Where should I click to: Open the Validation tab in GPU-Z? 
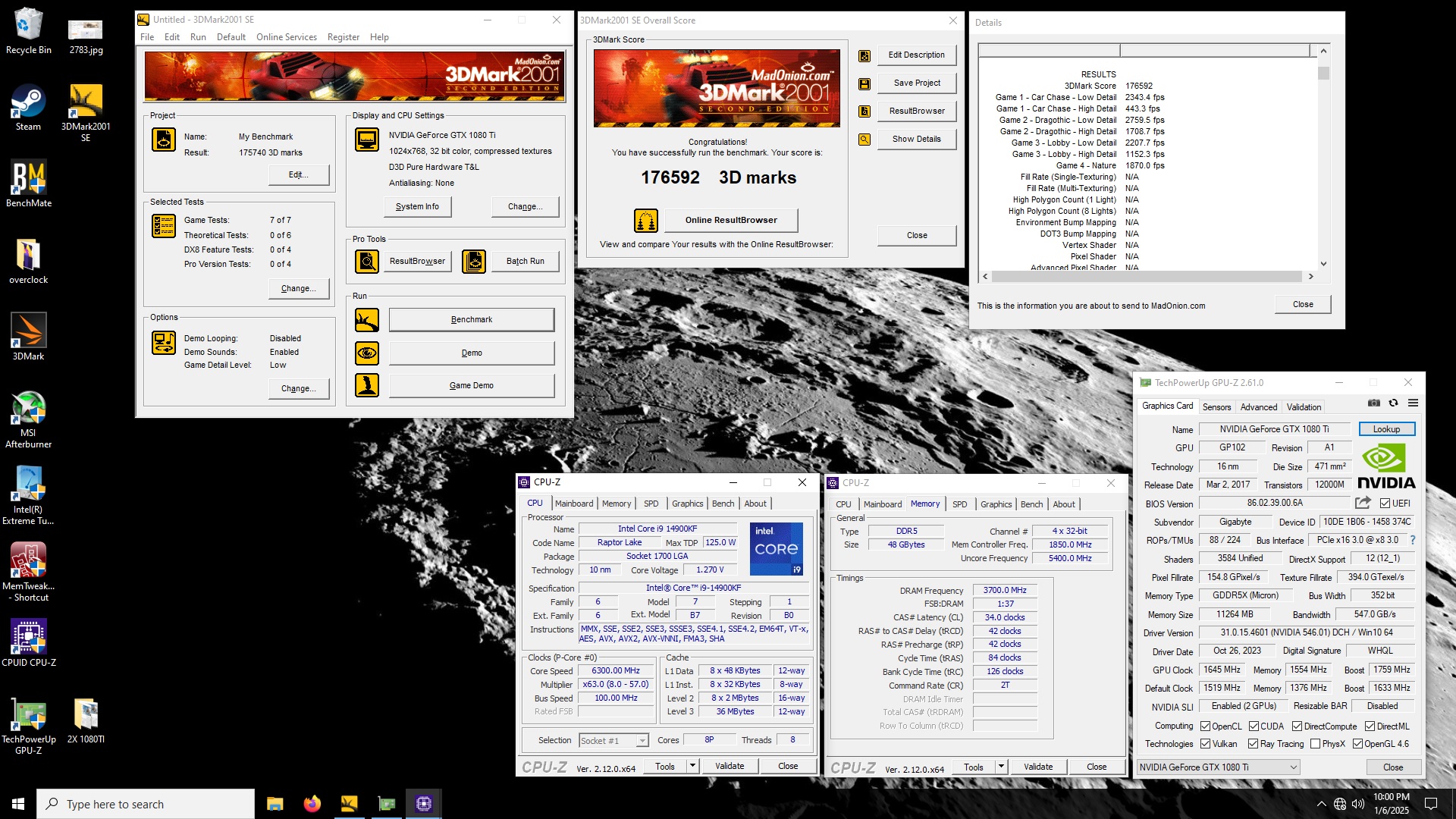(1304, 407)
